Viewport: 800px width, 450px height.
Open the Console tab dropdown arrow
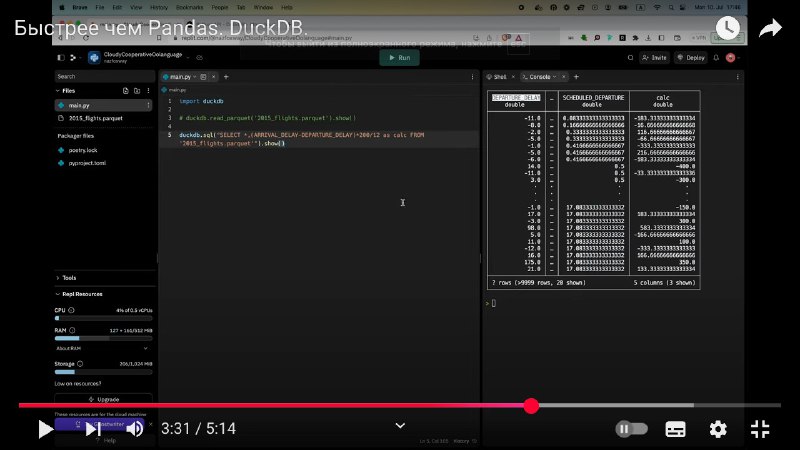tap(555, 77)
